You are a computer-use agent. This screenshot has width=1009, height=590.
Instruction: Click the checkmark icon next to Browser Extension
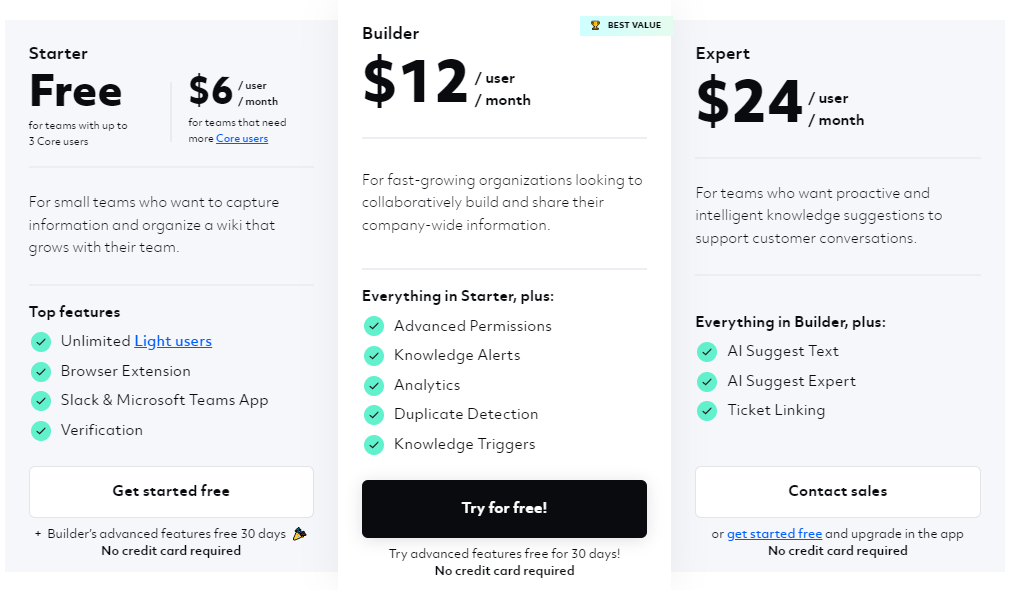pos(41,371)
